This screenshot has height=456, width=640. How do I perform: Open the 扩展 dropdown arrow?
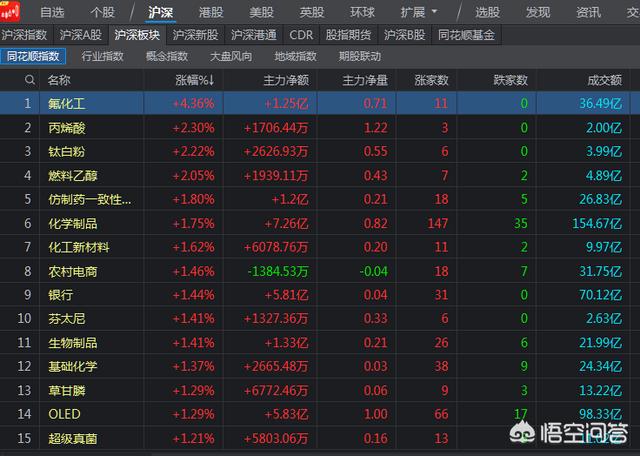click(434, 11)
